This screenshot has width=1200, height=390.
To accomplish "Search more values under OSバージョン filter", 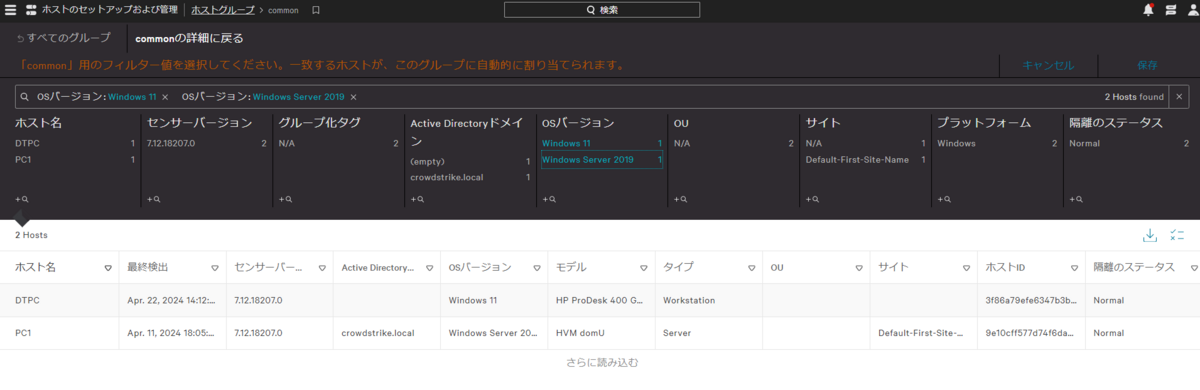I will [548, 199].
